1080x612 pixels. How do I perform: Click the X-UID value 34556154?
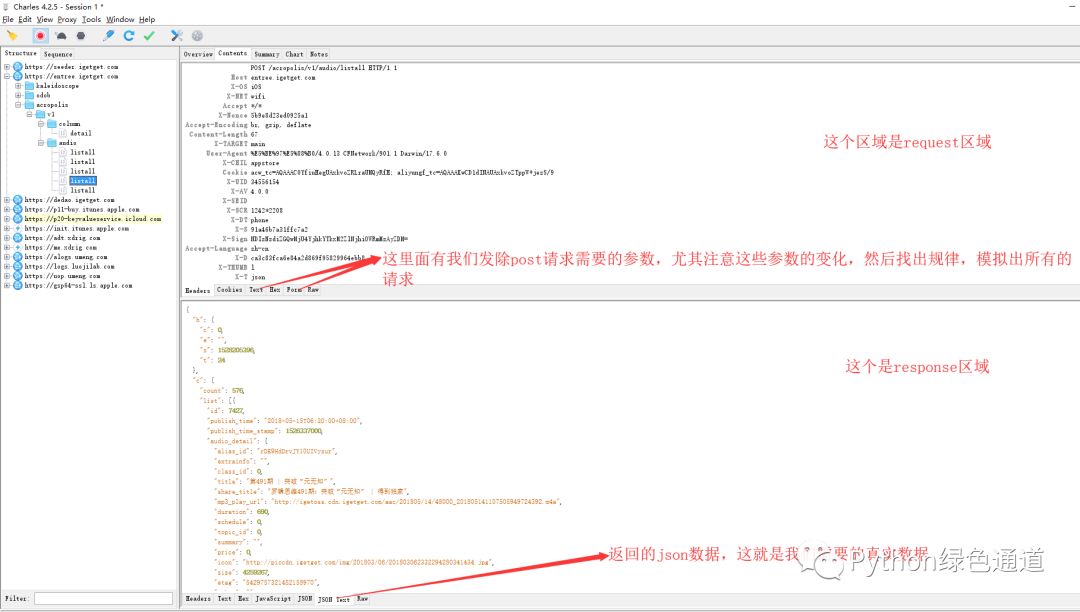(265, 182)
